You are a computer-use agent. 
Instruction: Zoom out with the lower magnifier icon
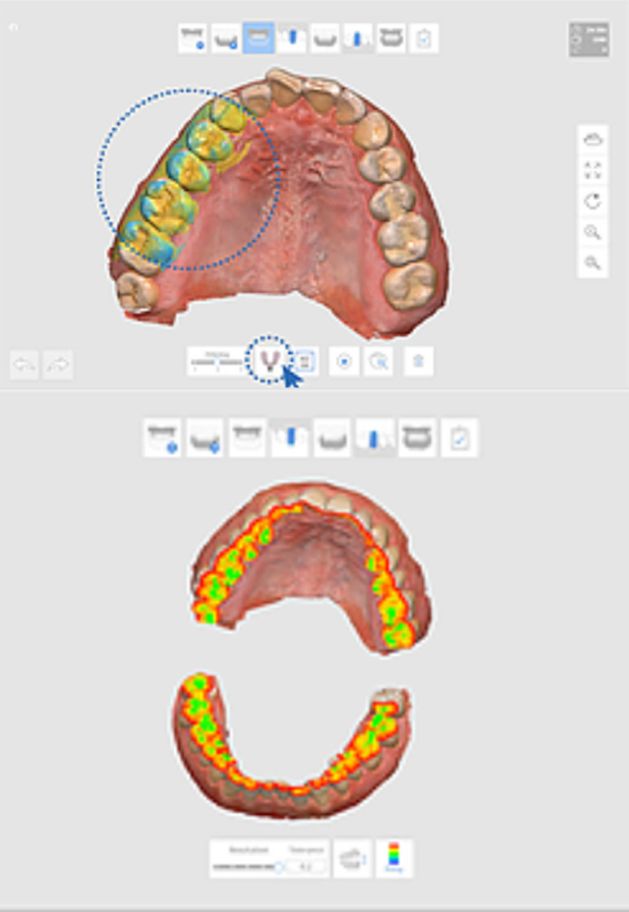(592, 263)
